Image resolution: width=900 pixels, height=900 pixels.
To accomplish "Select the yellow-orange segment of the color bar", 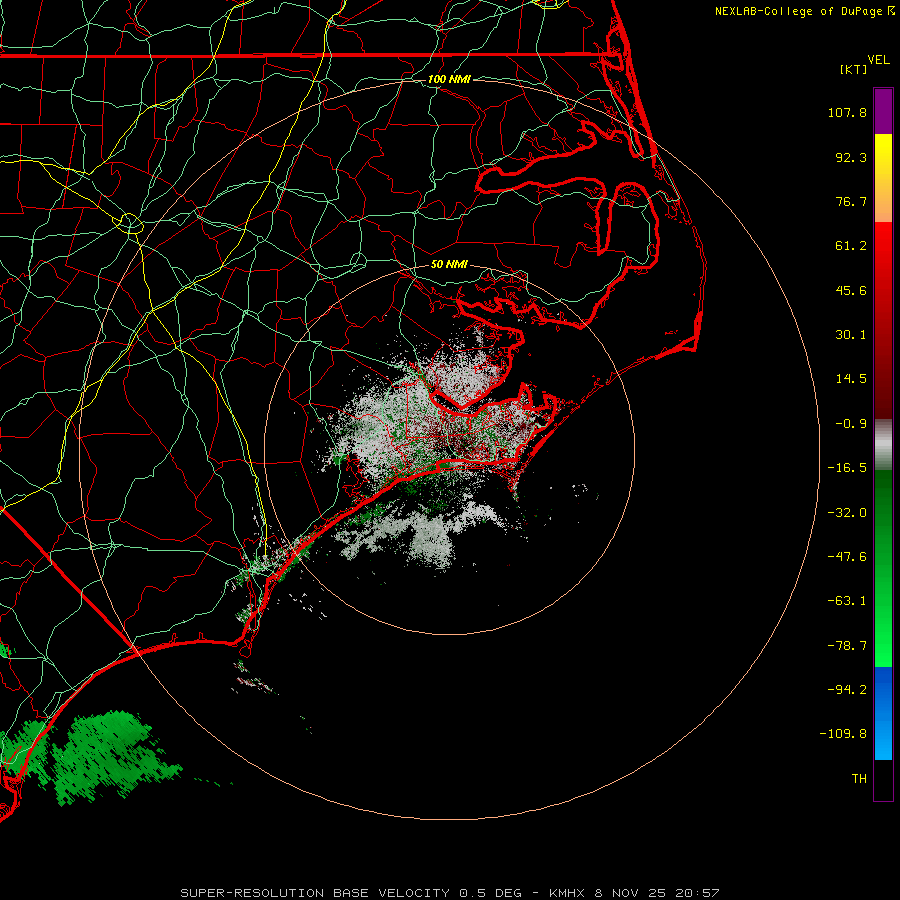I will pos(883,178).
